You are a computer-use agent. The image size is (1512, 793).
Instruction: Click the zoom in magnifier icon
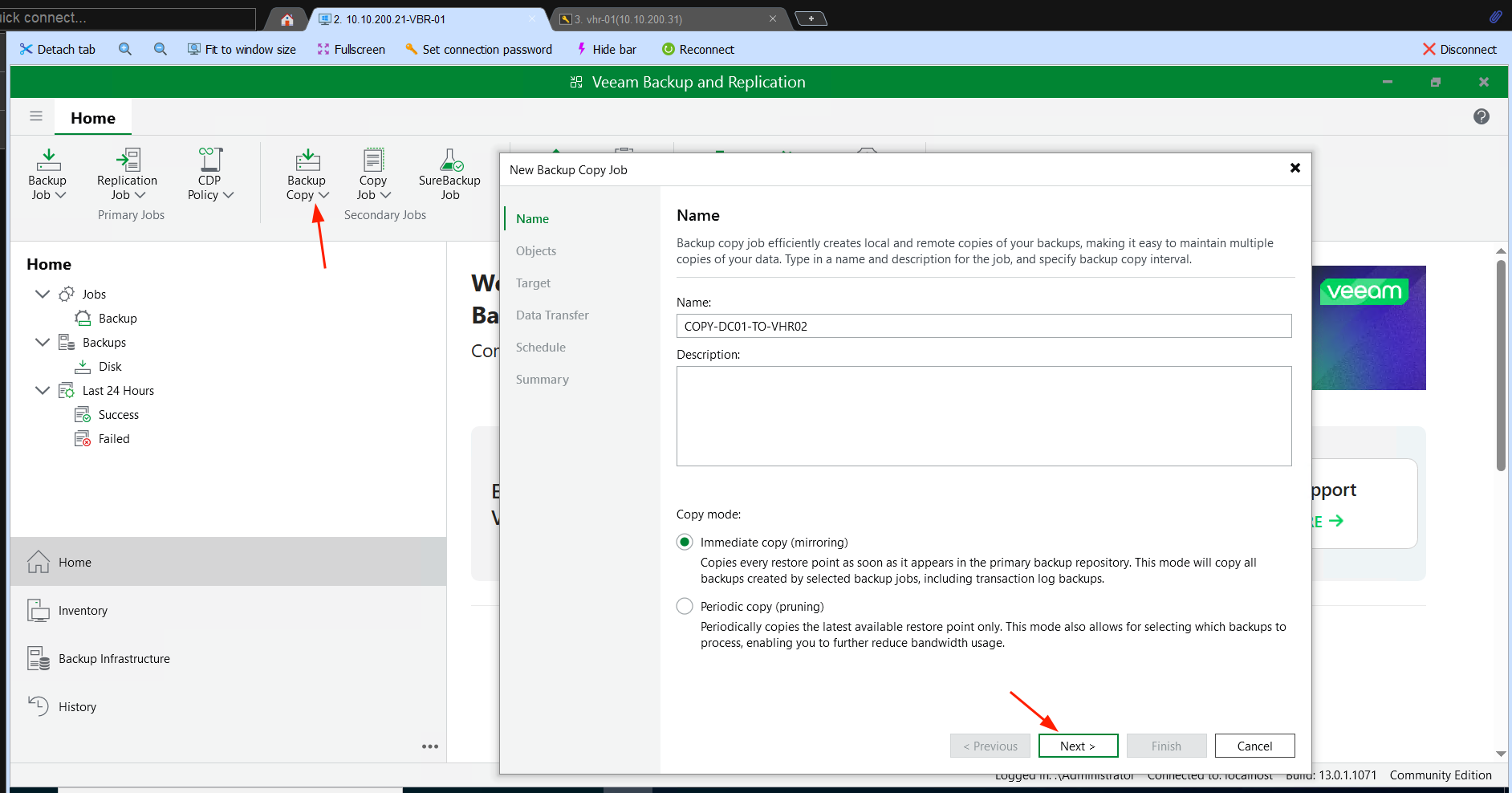click(125, 49)
